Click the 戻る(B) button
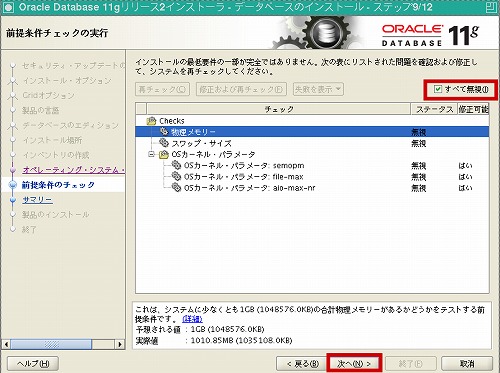Viewport: 500px width, 373px height. point(302,363)
